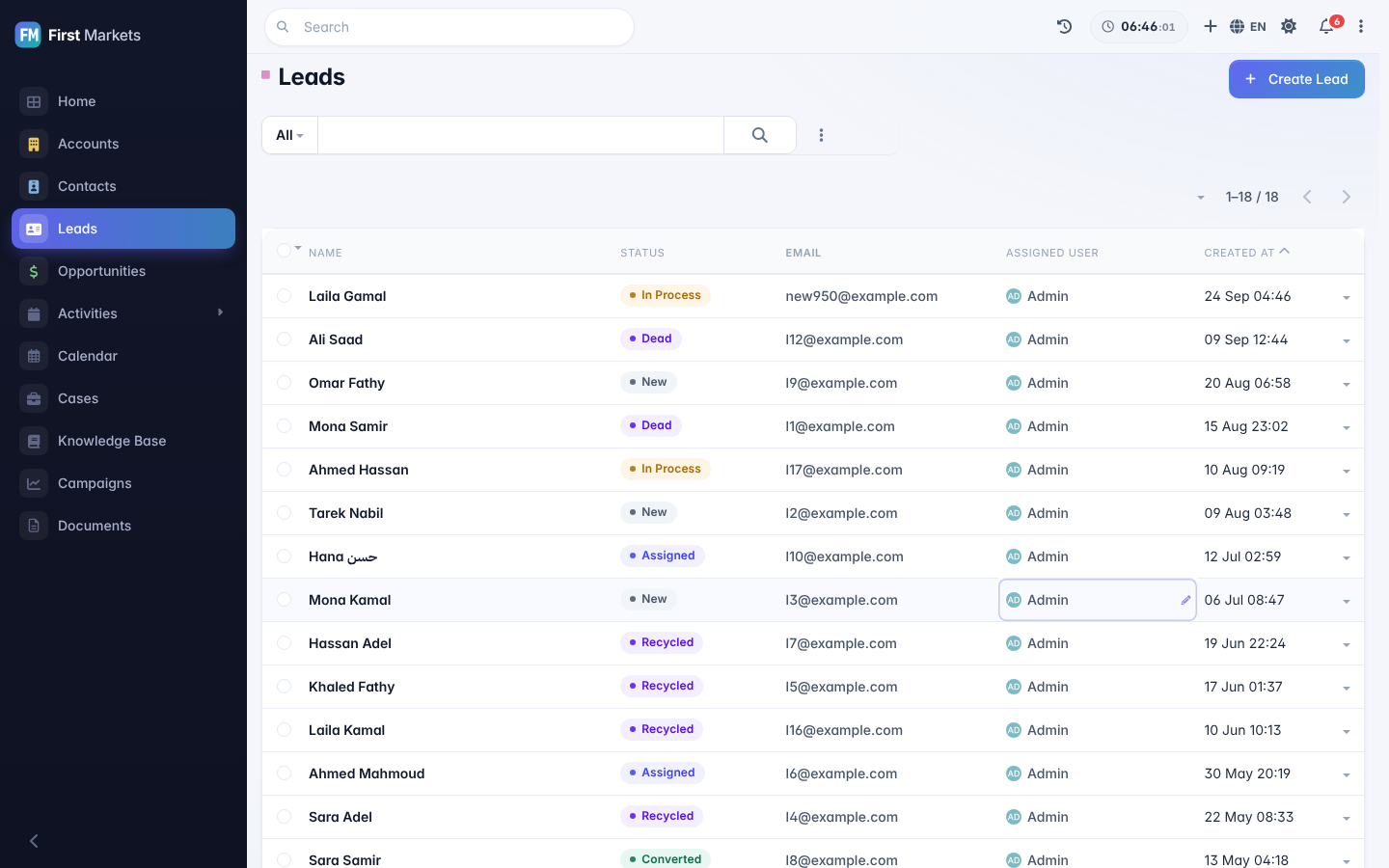Focus the global Search field
The image size is (1389, 868).
[x=449, y=27]
